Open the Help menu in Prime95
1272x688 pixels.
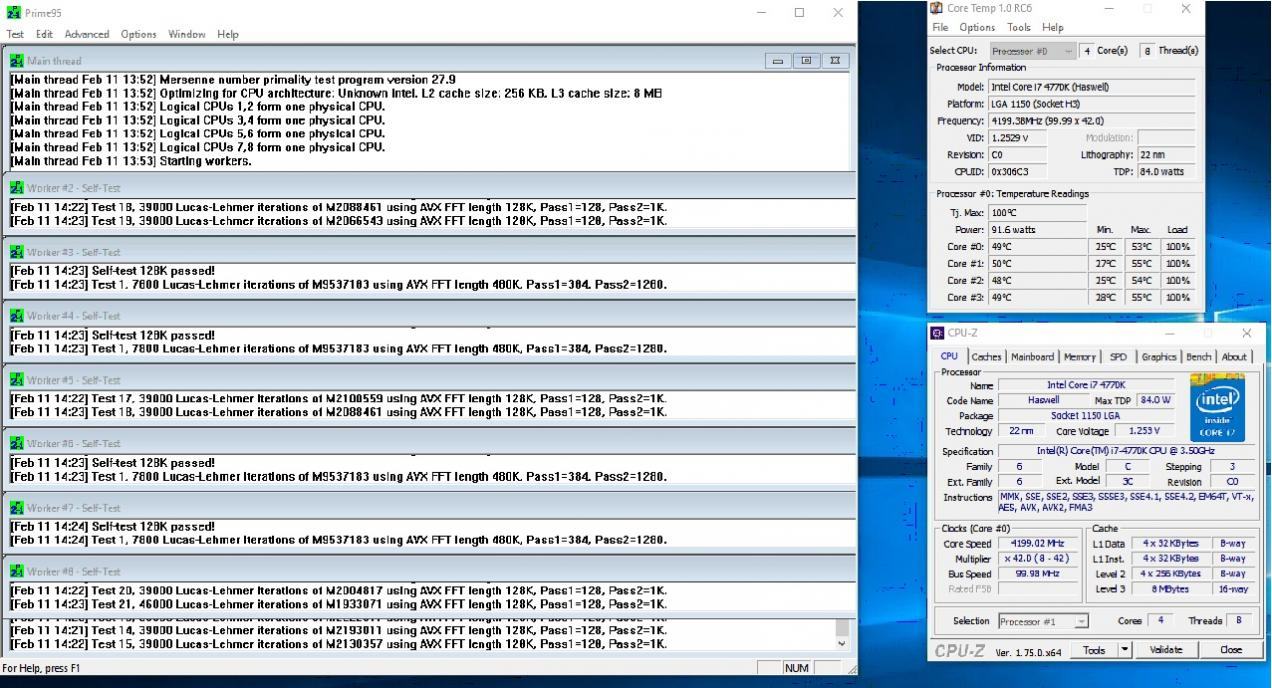(228, 34)
